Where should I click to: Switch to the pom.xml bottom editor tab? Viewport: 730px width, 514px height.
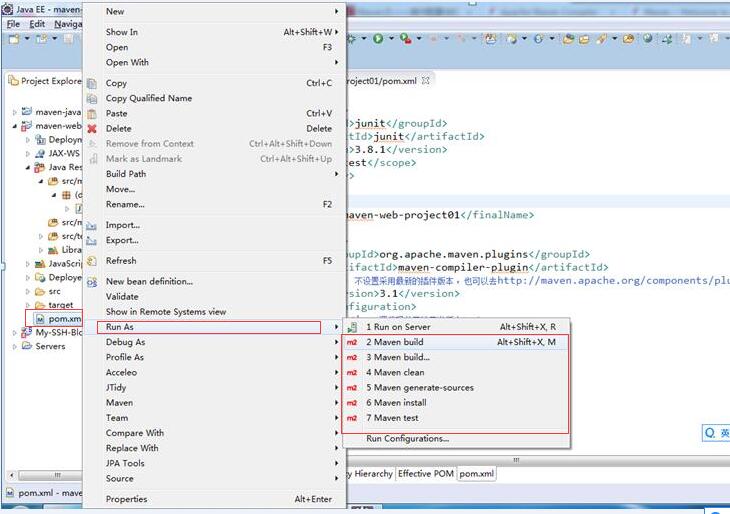tap(476, 474)
